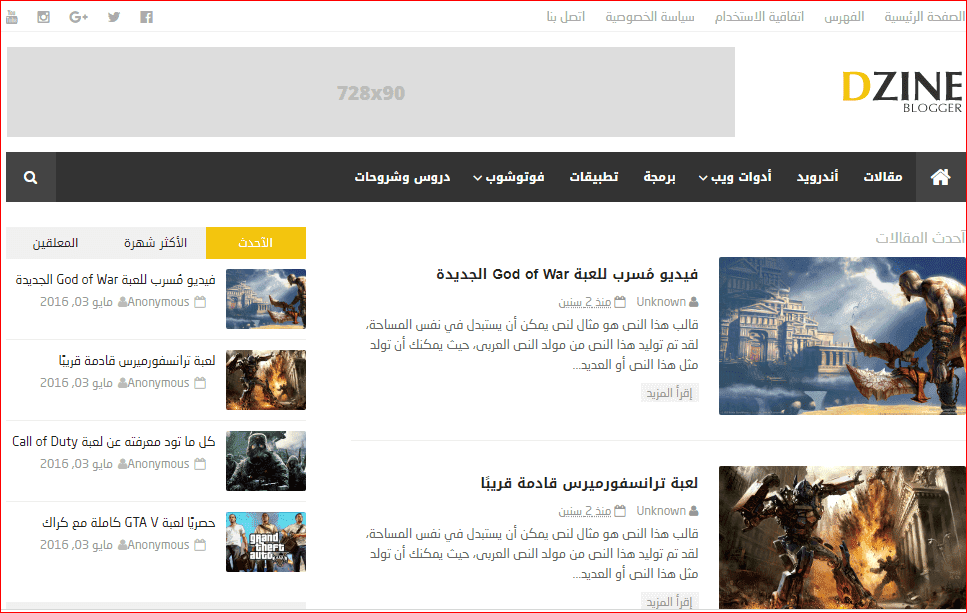This screenshot has height=613, width=967.
Task: Click calendar icon on sidebar Call of Duty item
Action: coord(200,464)
